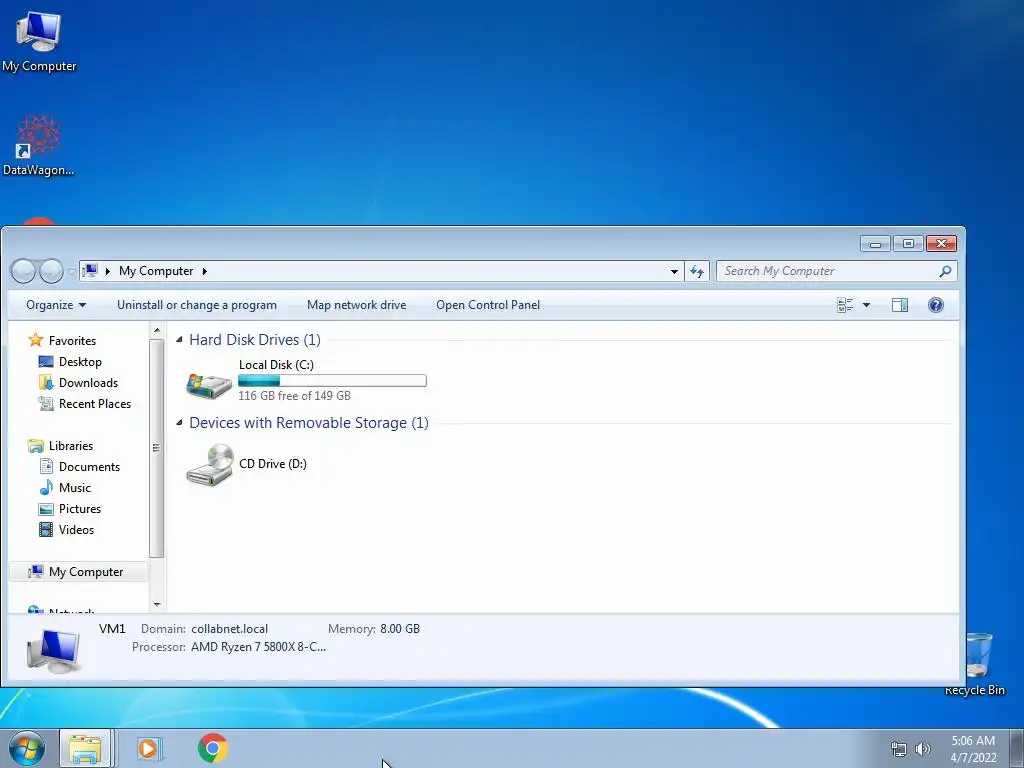This screenshot has height=768, width=1024.
Task: Click the refresh button beside address bar
Action: tap(697, 271)
